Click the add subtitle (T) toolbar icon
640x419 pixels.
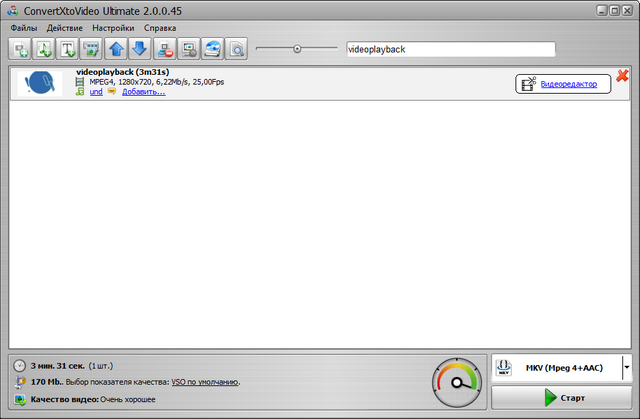68,48
